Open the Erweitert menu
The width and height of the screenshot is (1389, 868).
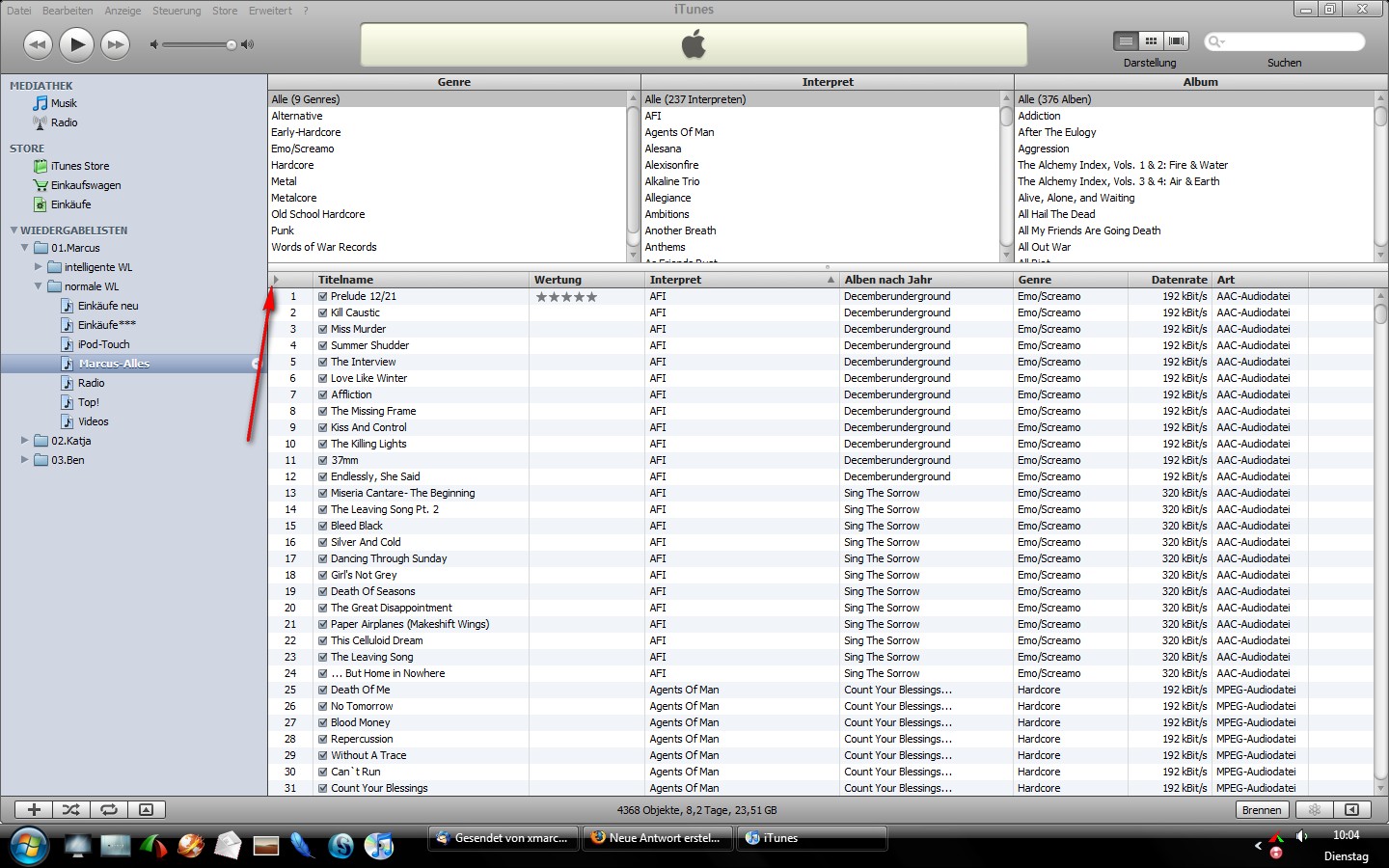coord(270,11)
